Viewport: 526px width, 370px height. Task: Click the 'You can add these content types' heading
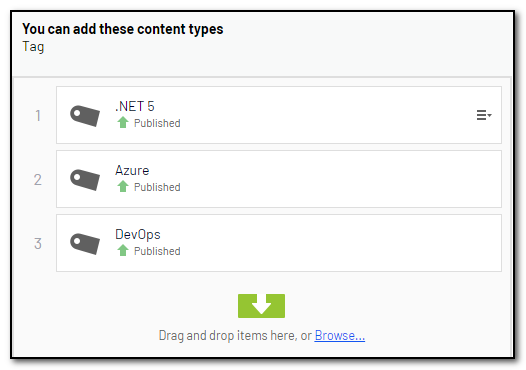[x=123, y=29]
